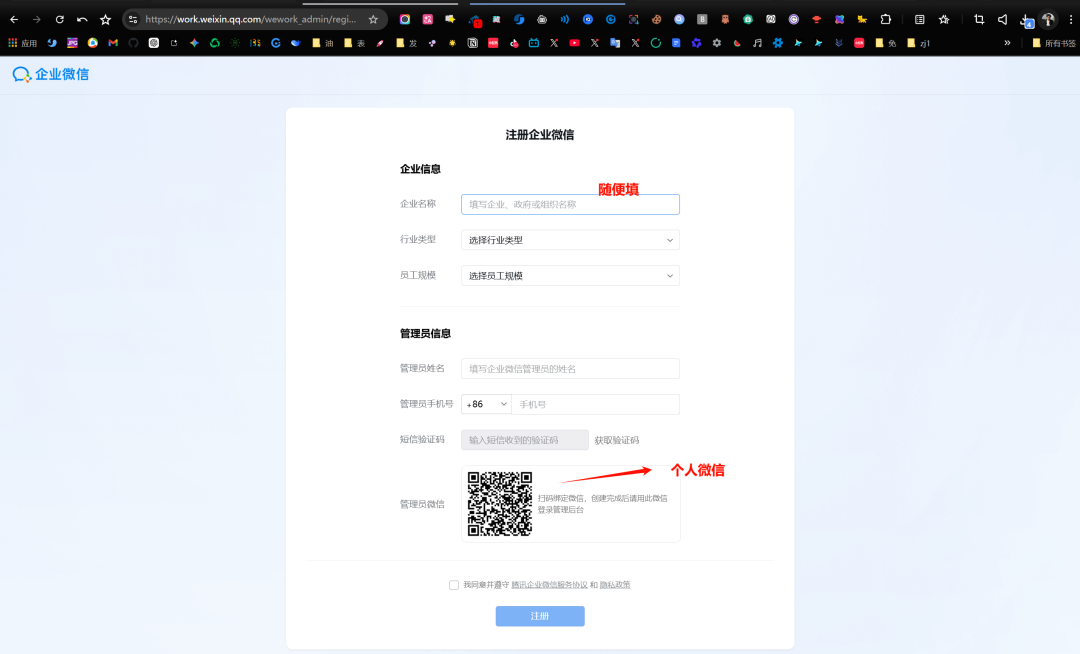Check the agree to service agreement checkbox
This screenshot has width=1080, height=654.
coord(454,584)
